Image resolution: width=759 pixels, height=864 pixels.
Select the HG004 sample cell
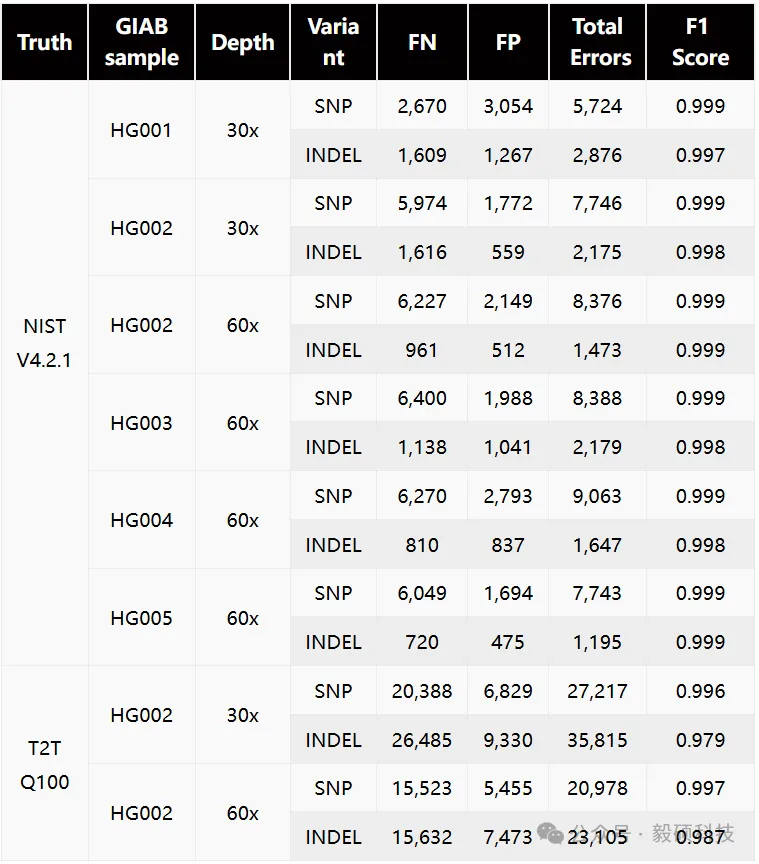tap(142, 520)
